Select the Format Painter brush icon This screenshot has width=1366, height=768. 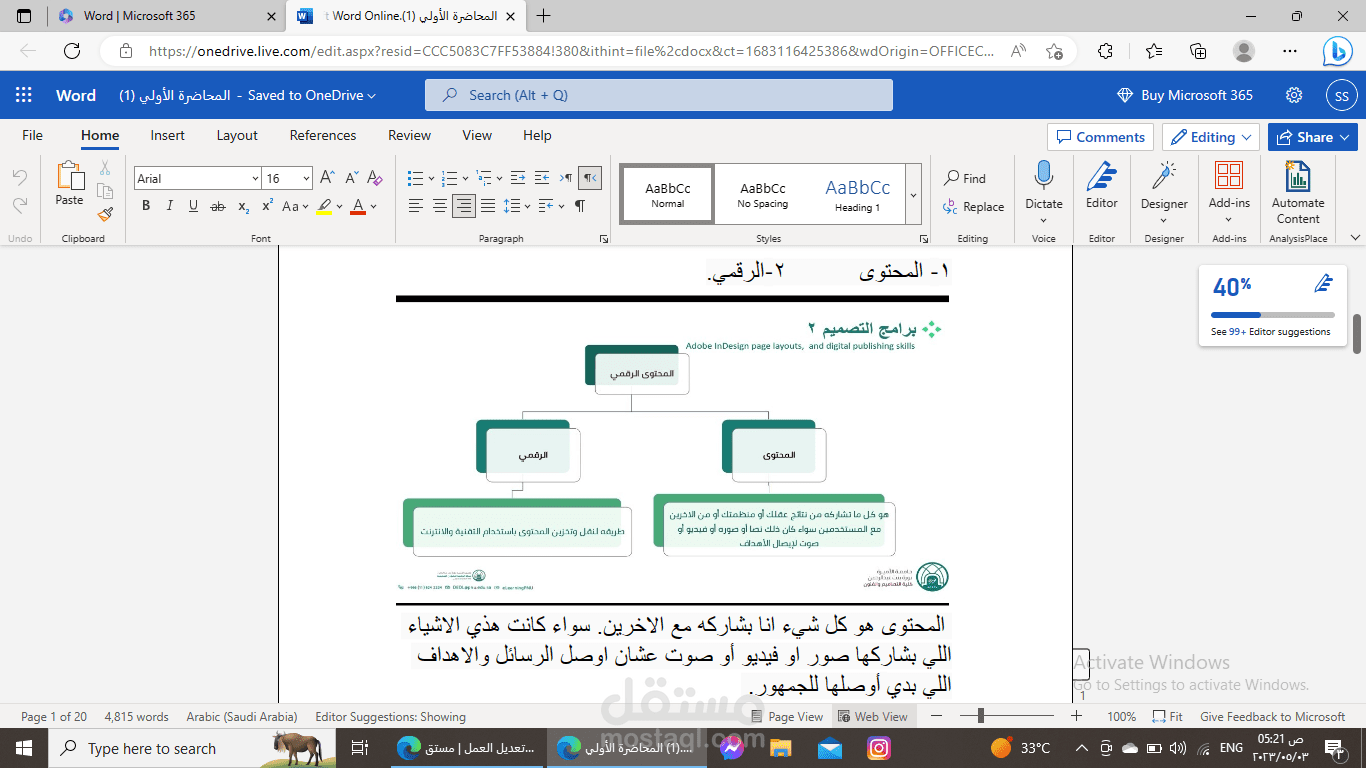pos(105,213)
